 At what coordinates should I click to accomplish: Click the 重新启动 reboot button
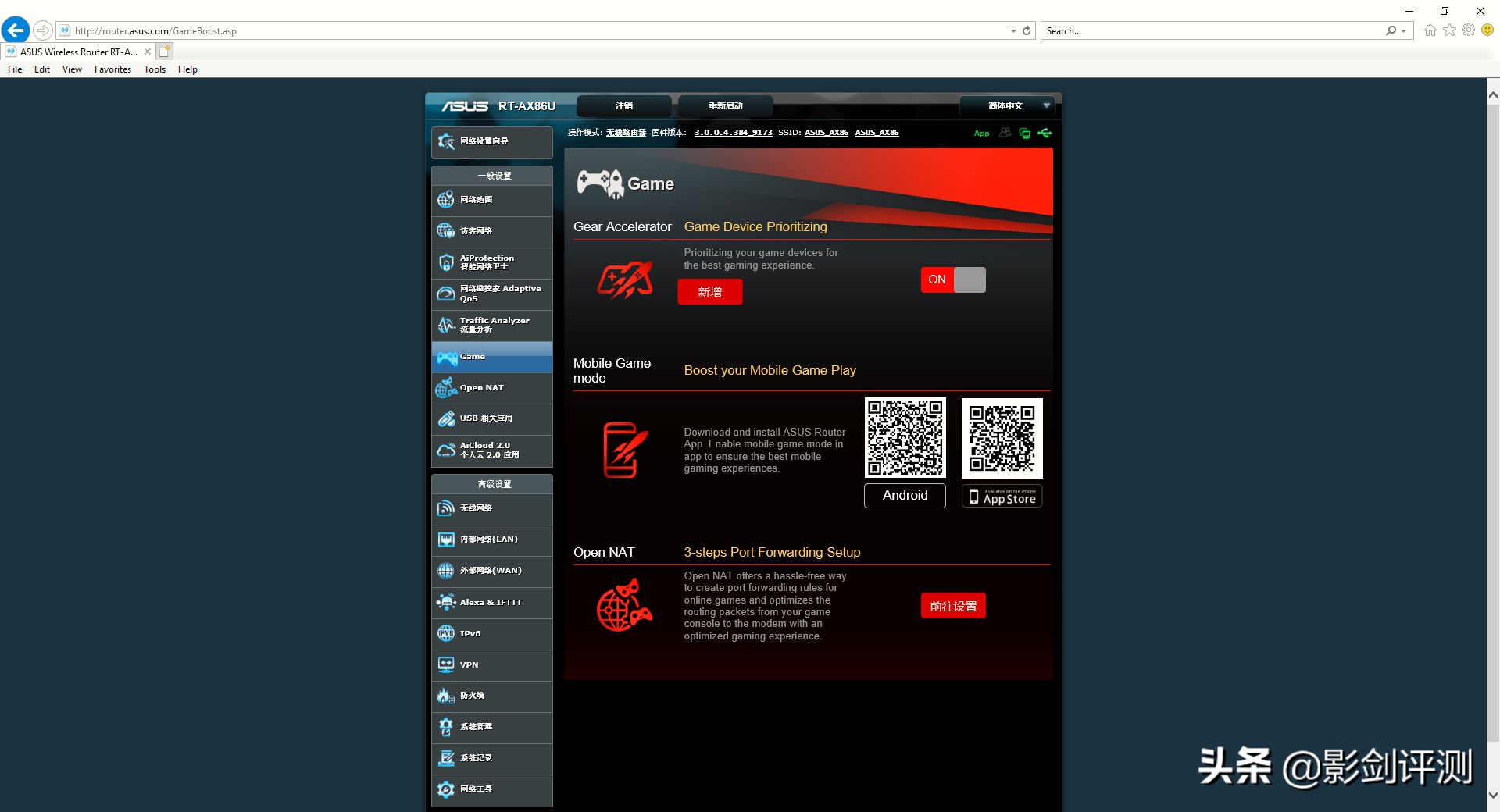click(x=726, y=105)
